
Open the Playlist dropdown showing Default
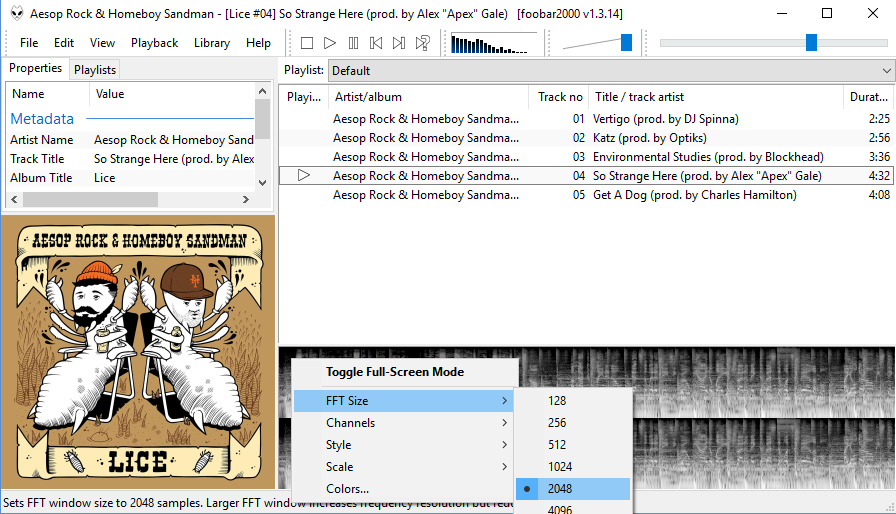pyautogui.click(x=611, y=71)
